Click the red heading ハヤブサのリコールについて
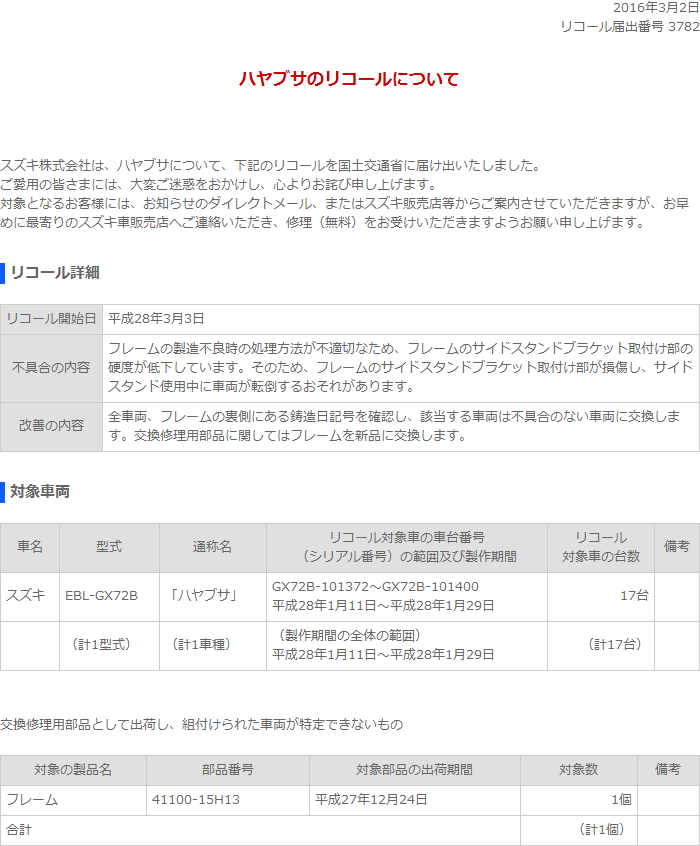Image resolution: width=700 pixels, height=846 pixels. (349, 79)
